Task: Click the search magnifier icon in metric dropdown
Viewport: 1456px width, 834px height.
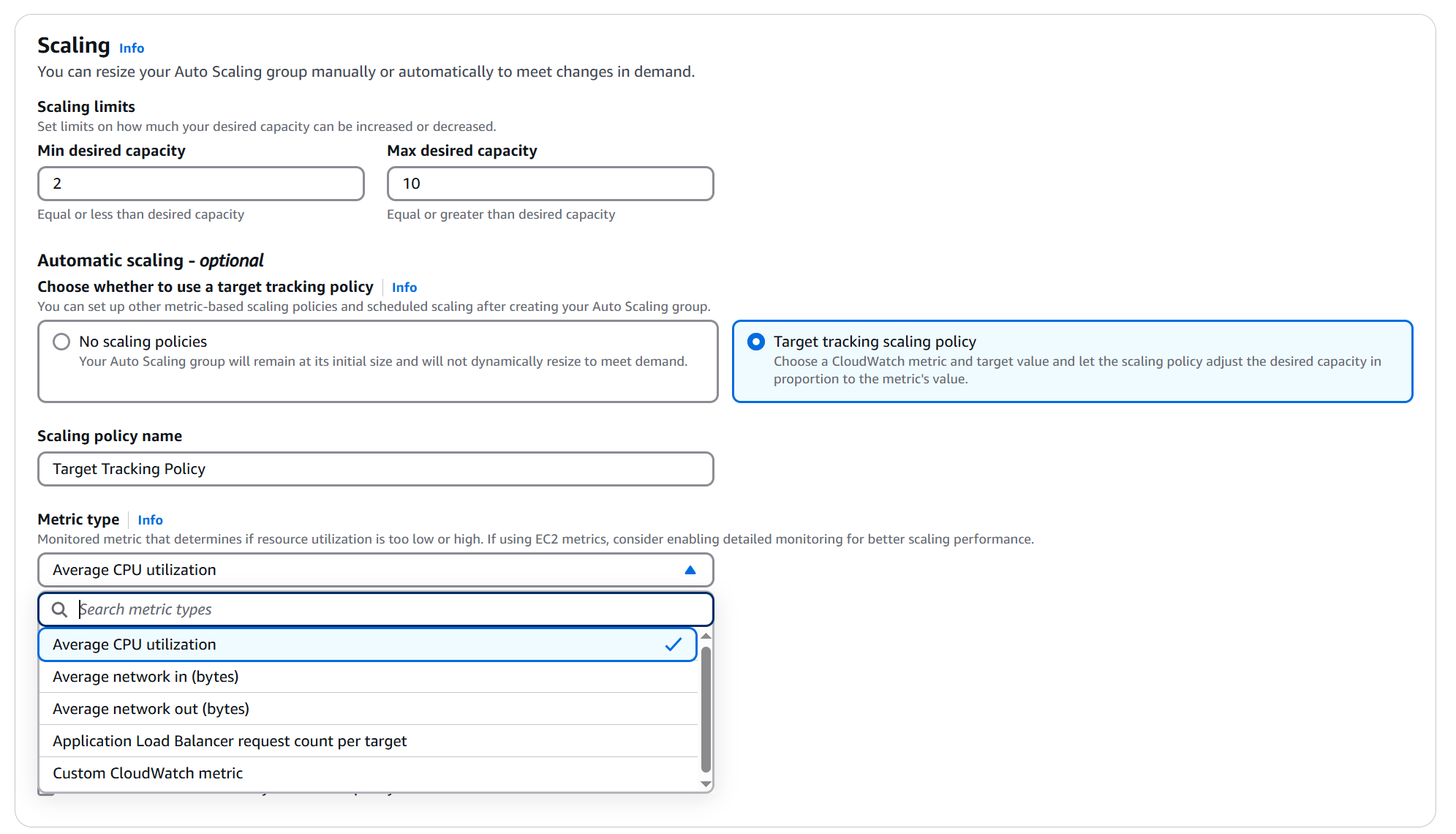Action: 59,609
